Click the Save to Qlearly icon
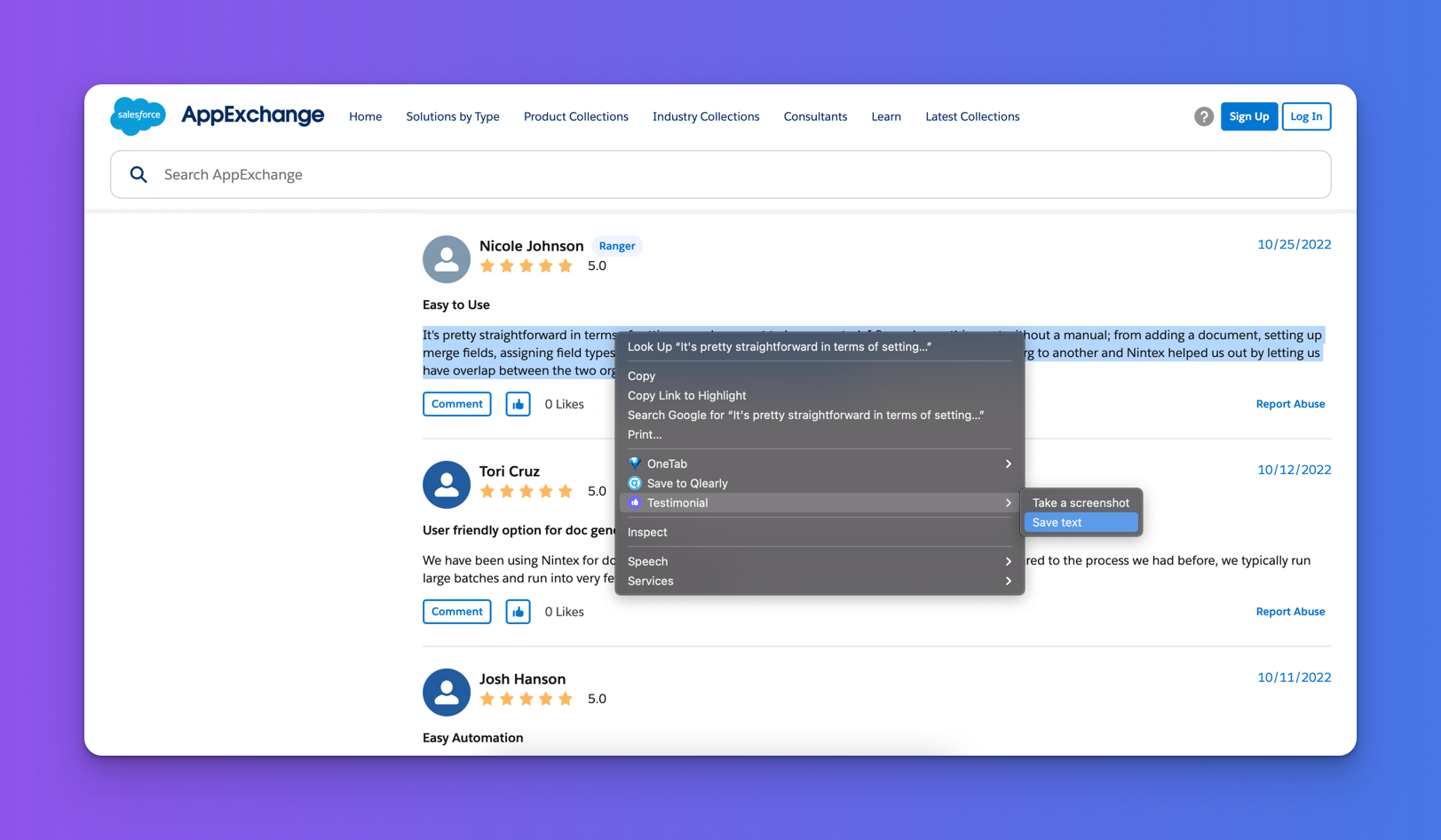The image size is (1441, 840). click(x=635, y=483)
